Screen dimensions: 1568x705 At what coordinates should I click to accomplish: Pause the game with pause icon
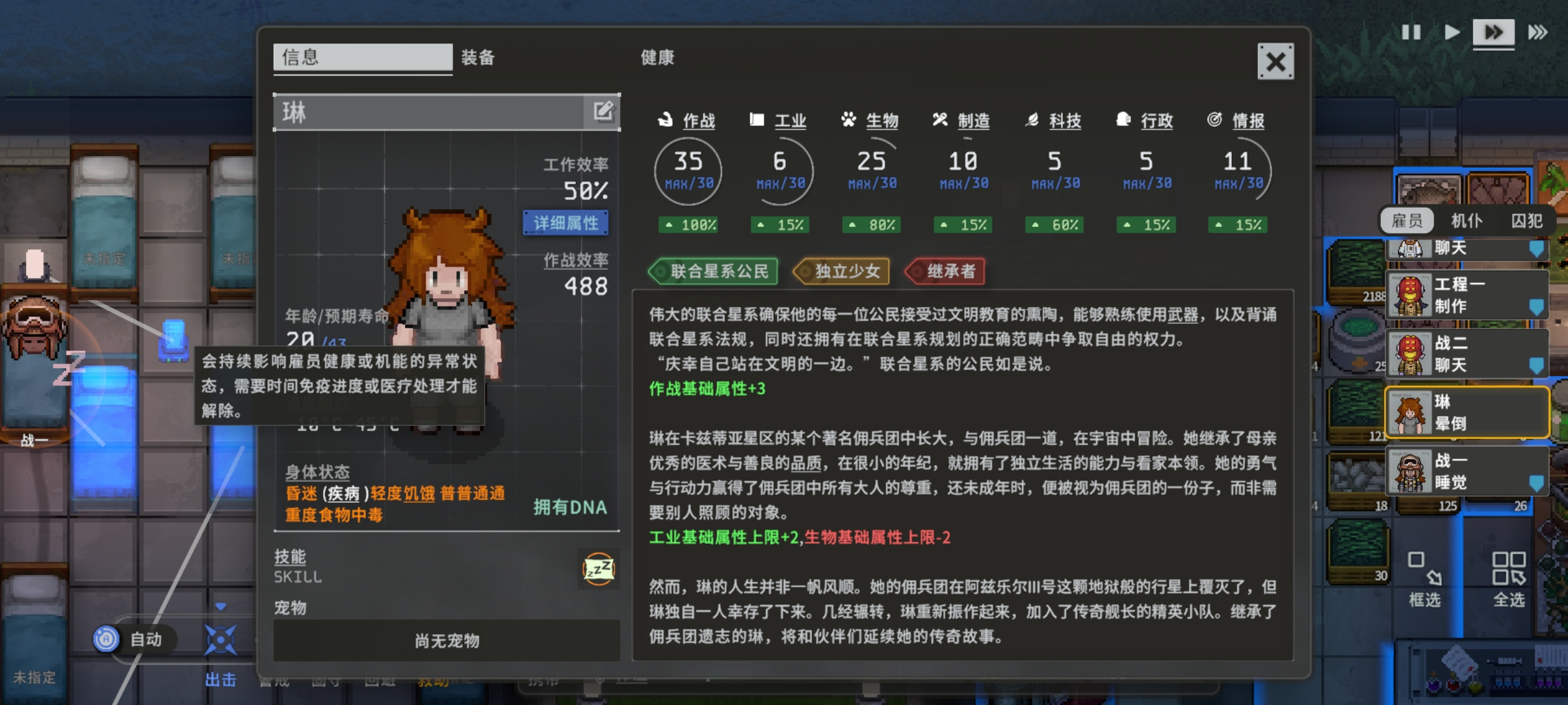pyautogui.click(x=1411, y=32)
